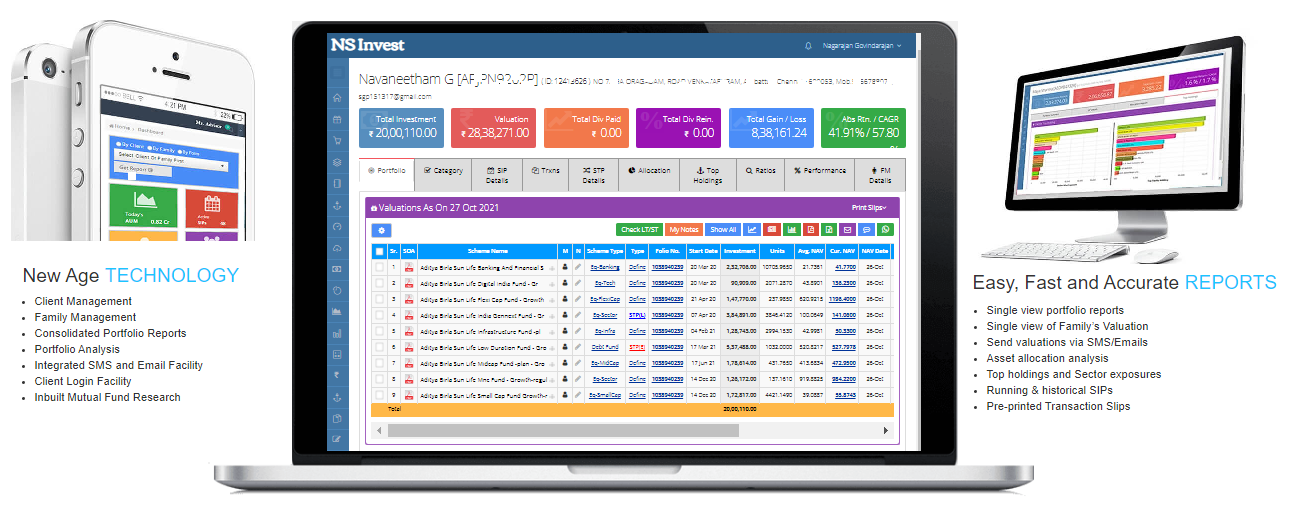1300x530 pixels.
Task: Open Select Client Or Family dropdown
Action: tap(172, 157)
